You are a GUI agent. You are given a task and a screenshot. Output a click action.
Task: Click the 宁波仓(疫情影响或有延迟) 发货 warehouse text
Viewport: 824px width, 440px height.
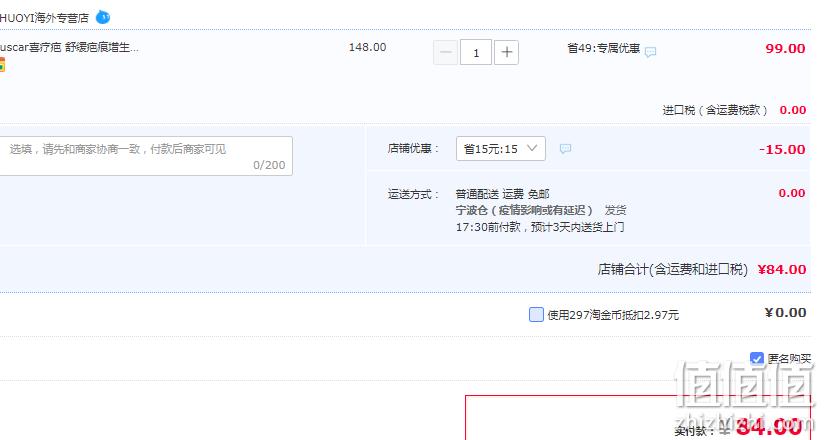pyautogui.click(x=541, y=210)
